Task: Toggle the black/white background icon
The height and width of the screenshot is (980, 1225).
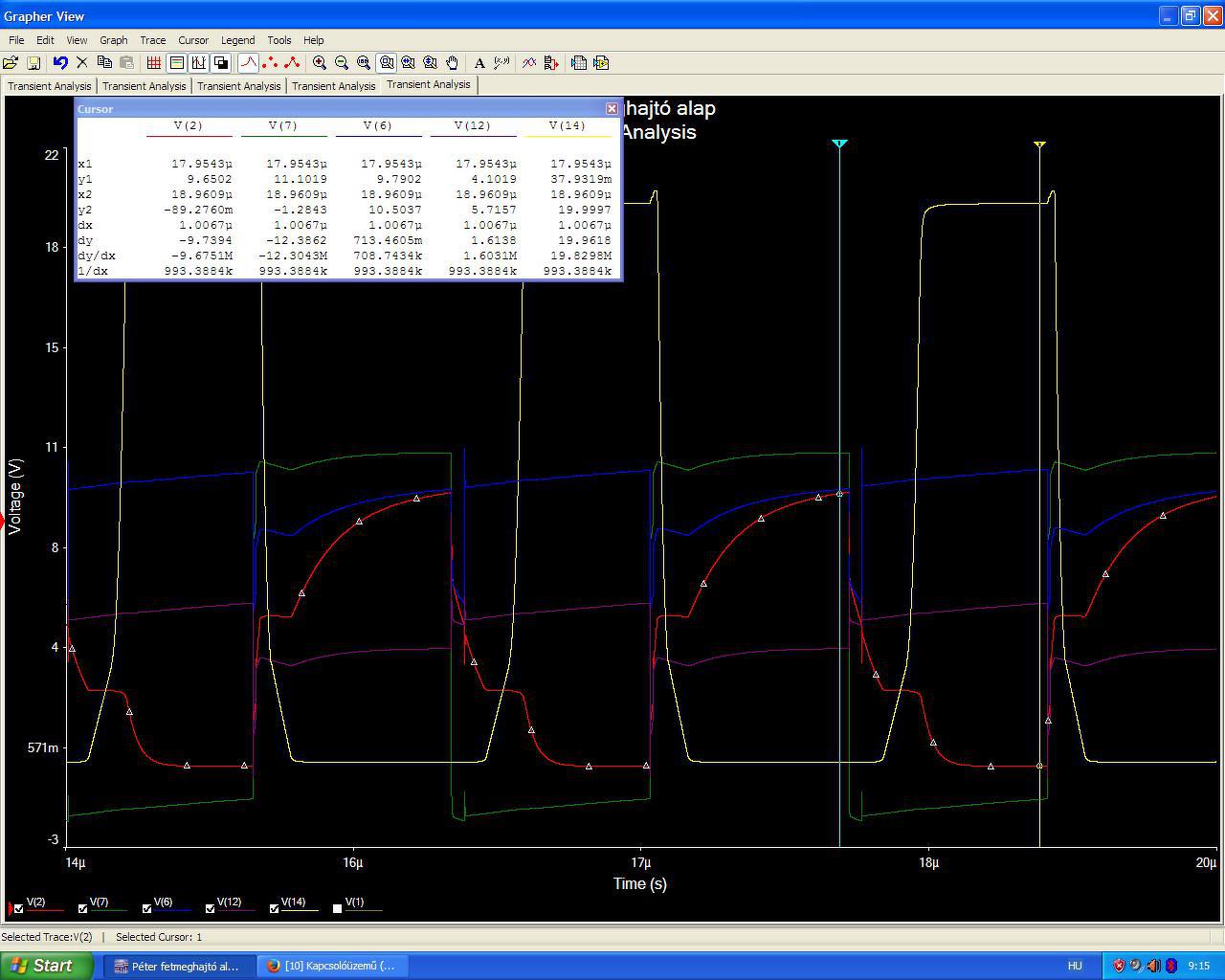Action: click(x=221, y=63)
